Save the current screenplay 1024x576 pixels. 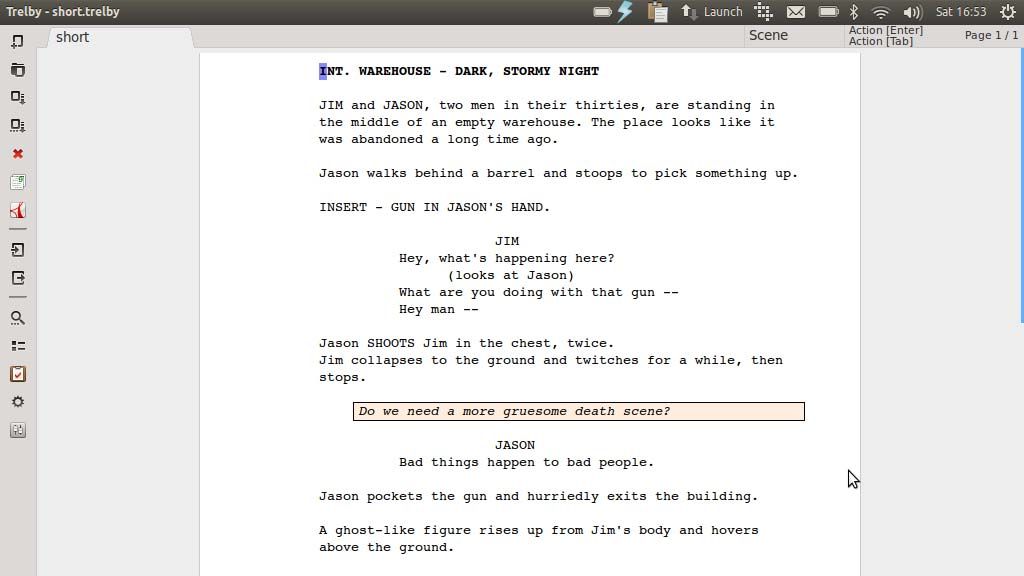[16, 97]
